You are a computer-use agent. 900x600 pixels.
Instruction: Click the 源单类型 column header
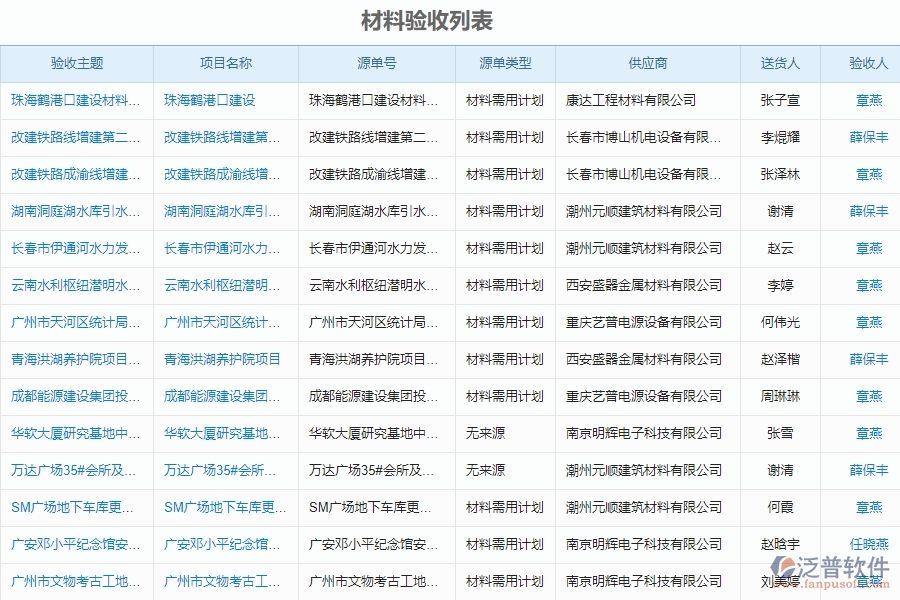(506, 63)
